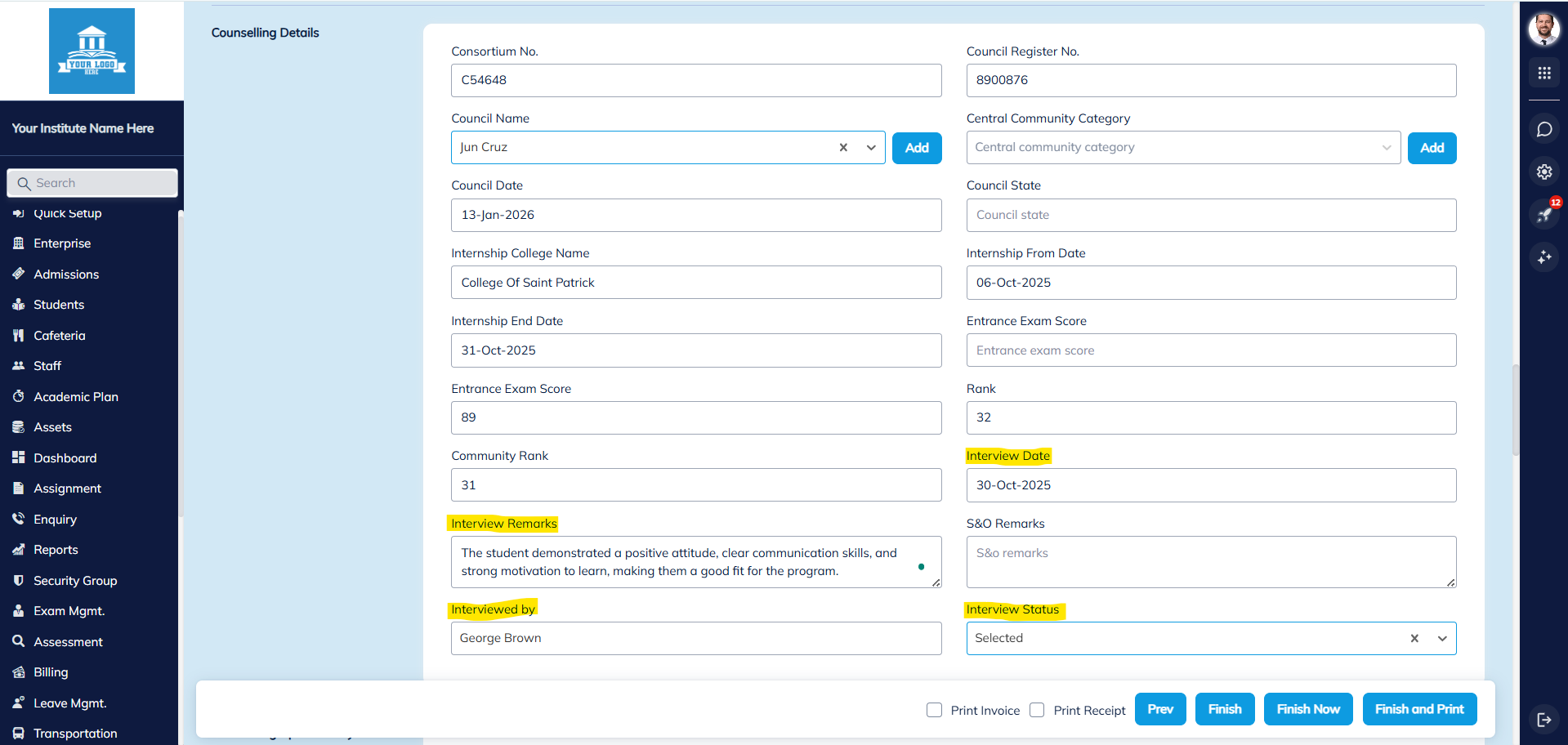Click the logout icon at bottom right
Image resolution: width=1568 pixels, height=745 pixels.
(1543, 719)
